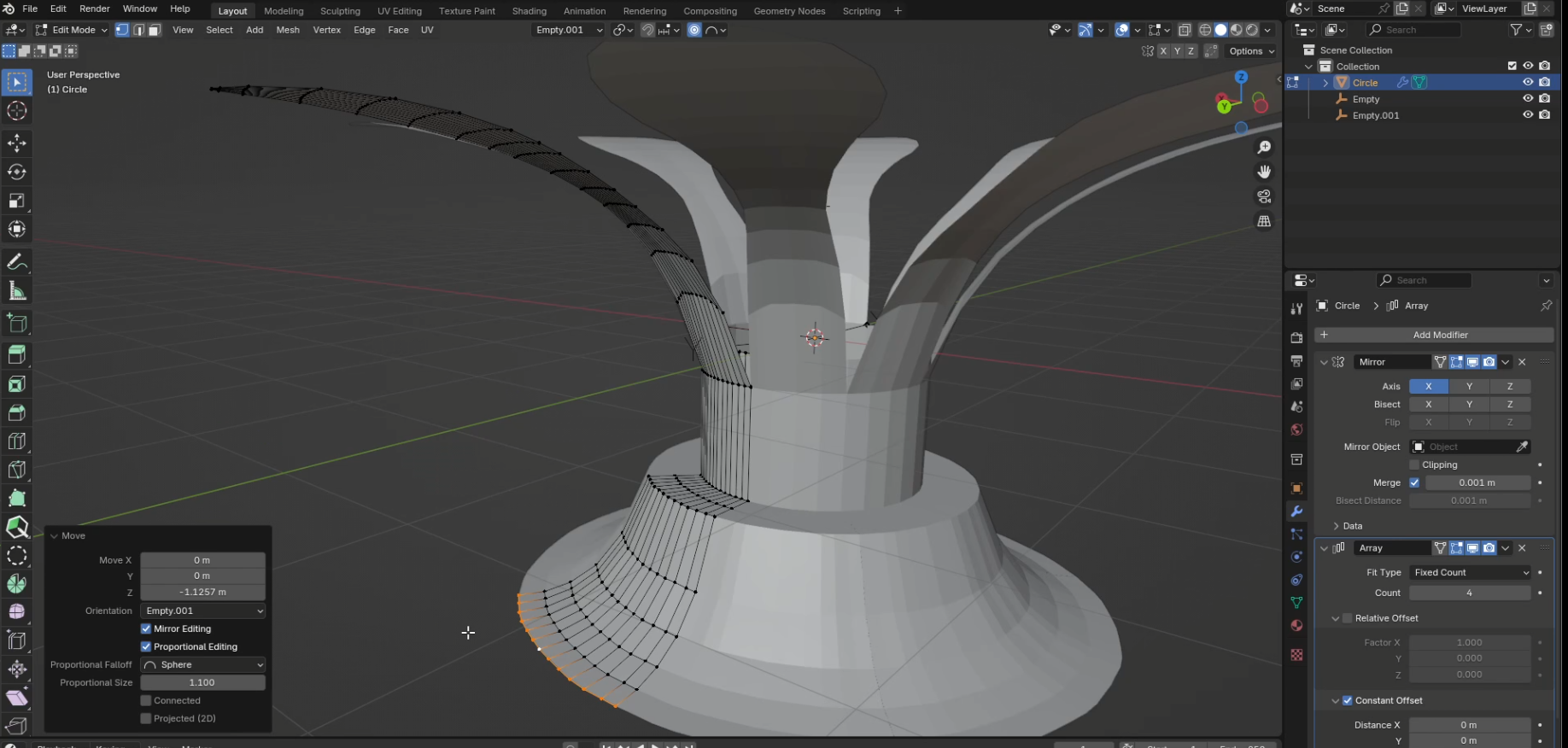Enable Projected (2D) checkbox

[146, 718]
